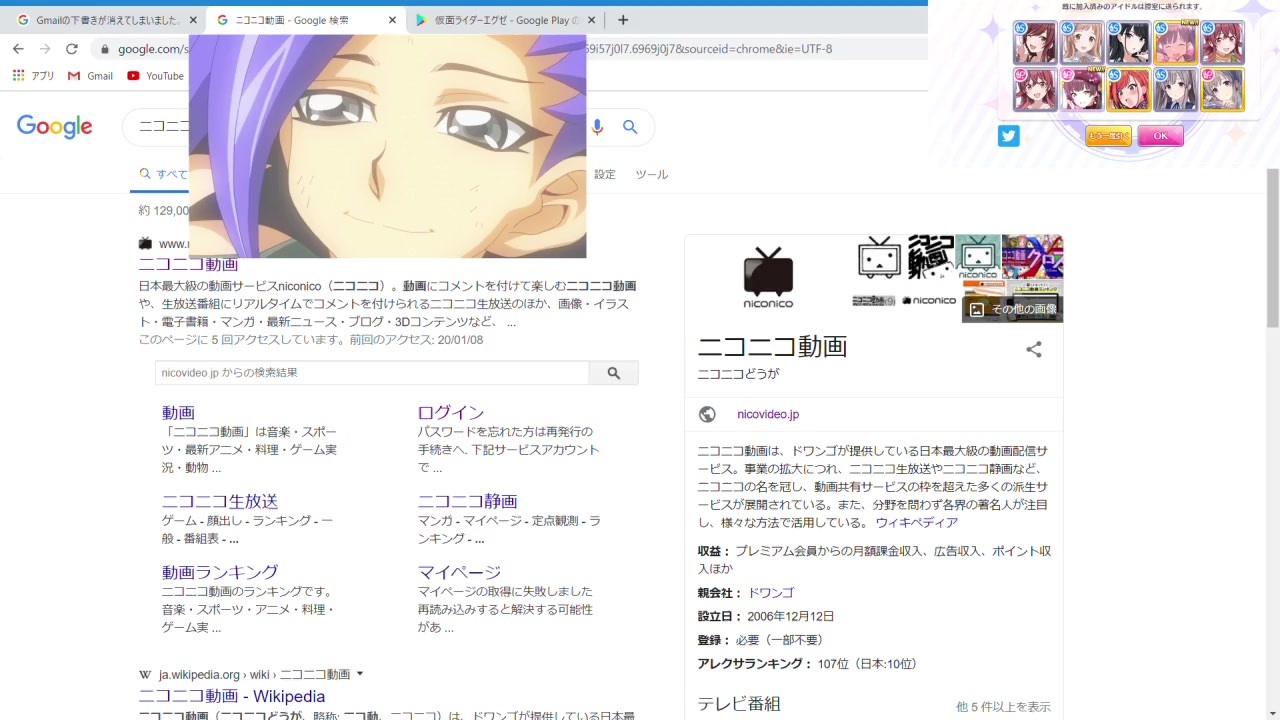Open the ツール search tools menu
This screenshot has height=720, width=1280.
(x=652, y=174)
